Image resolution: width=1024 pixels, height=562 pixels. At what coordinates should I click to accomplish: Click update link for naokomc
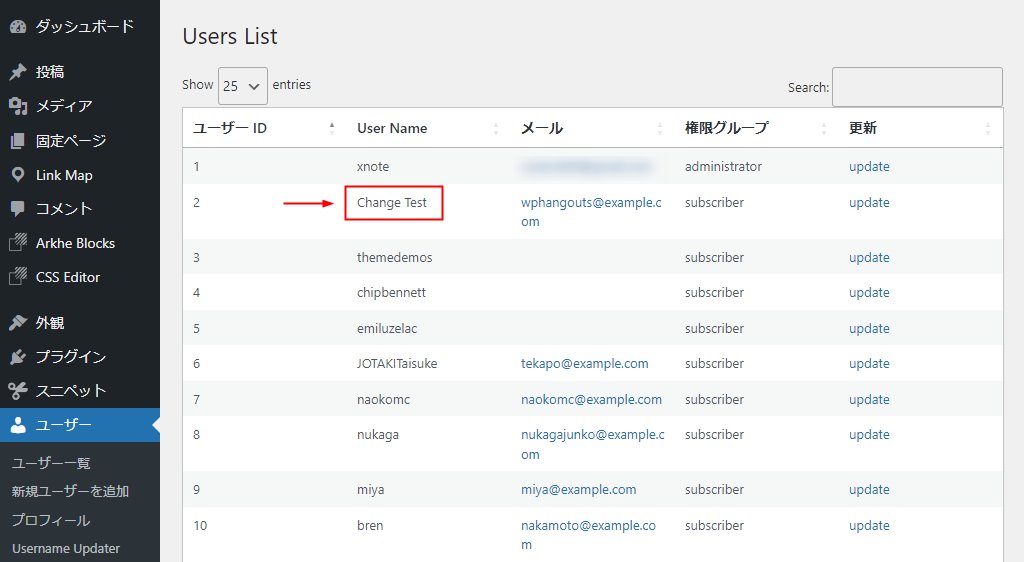pos(869,399)
